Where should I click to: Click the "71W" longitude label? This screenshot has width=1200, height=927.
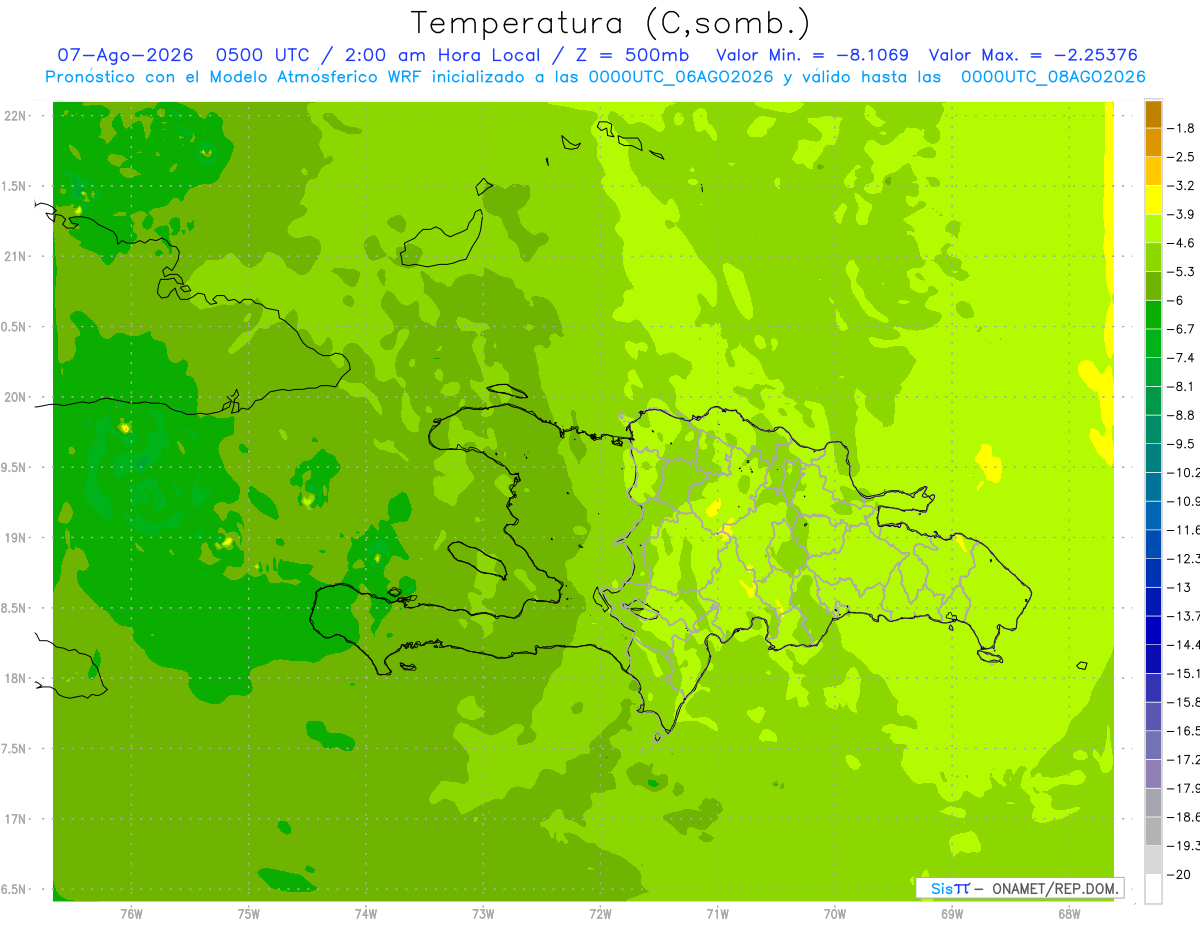point(717,913)
